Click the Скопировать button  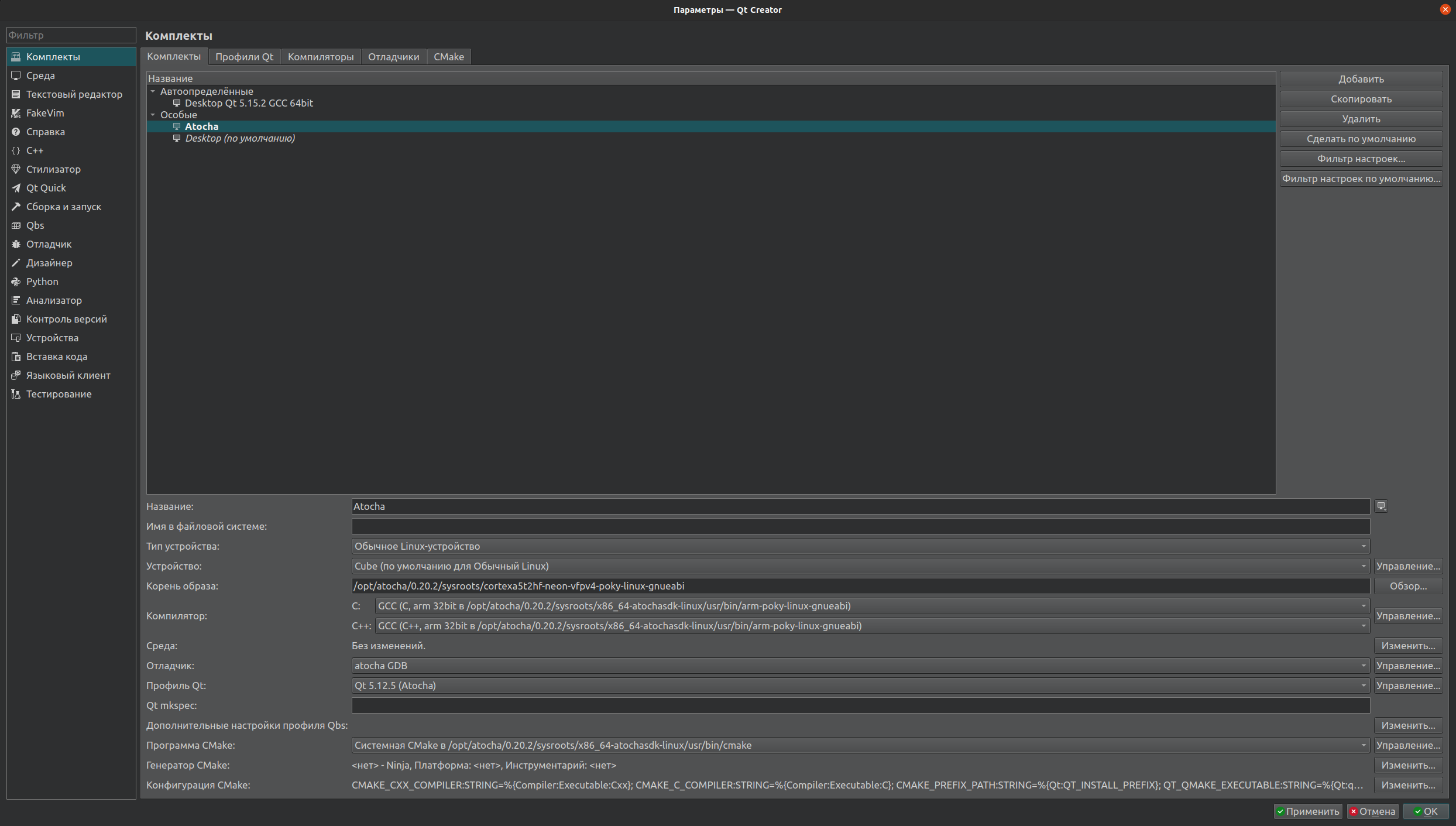point(1361,99)
